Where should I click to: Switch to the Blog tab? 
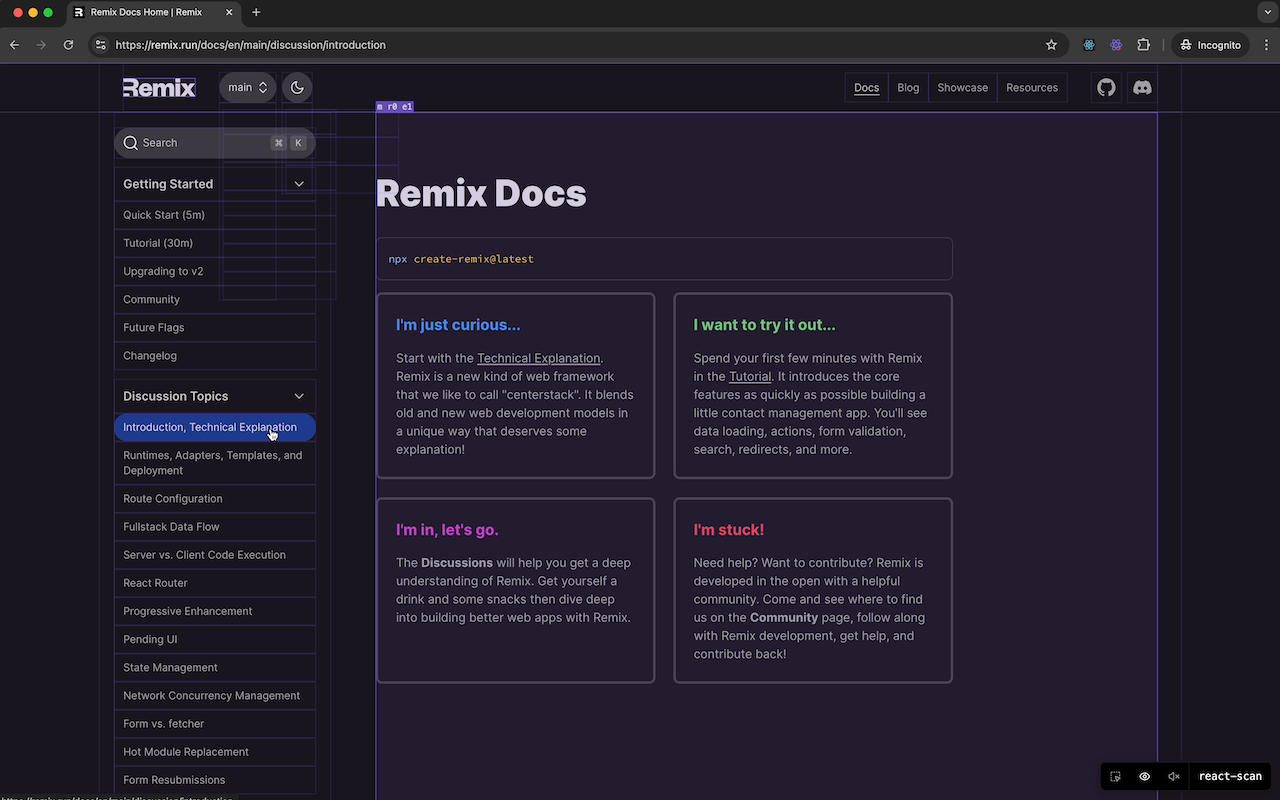pos(907,87)
